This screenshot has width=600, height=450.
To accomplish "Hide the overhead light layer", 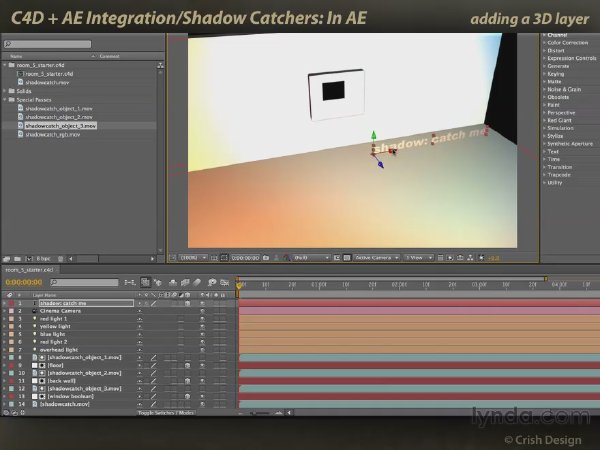I will [x=202, y=350].
